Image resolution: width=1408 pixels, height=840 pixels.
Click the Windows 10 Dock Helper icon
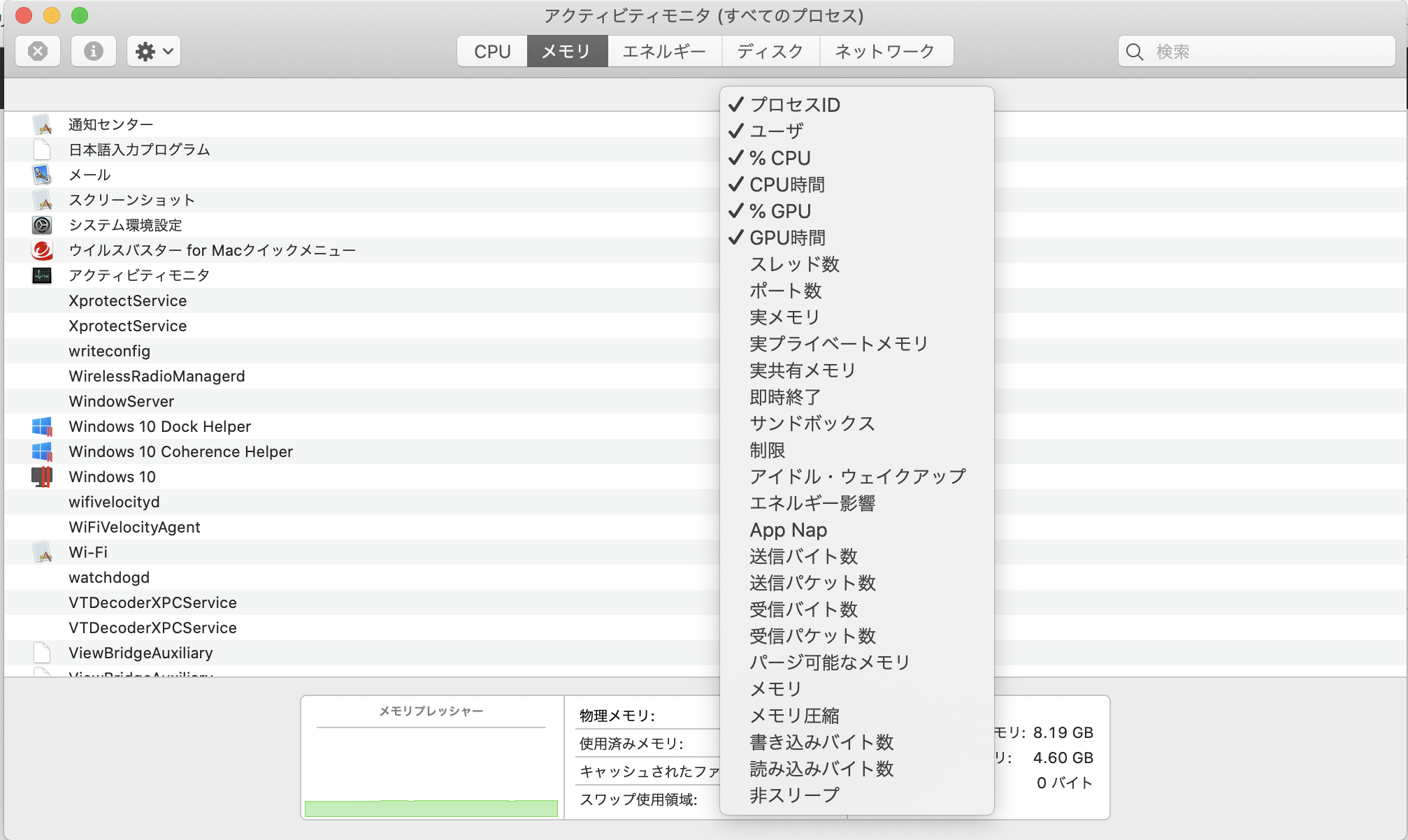point(42,426)
